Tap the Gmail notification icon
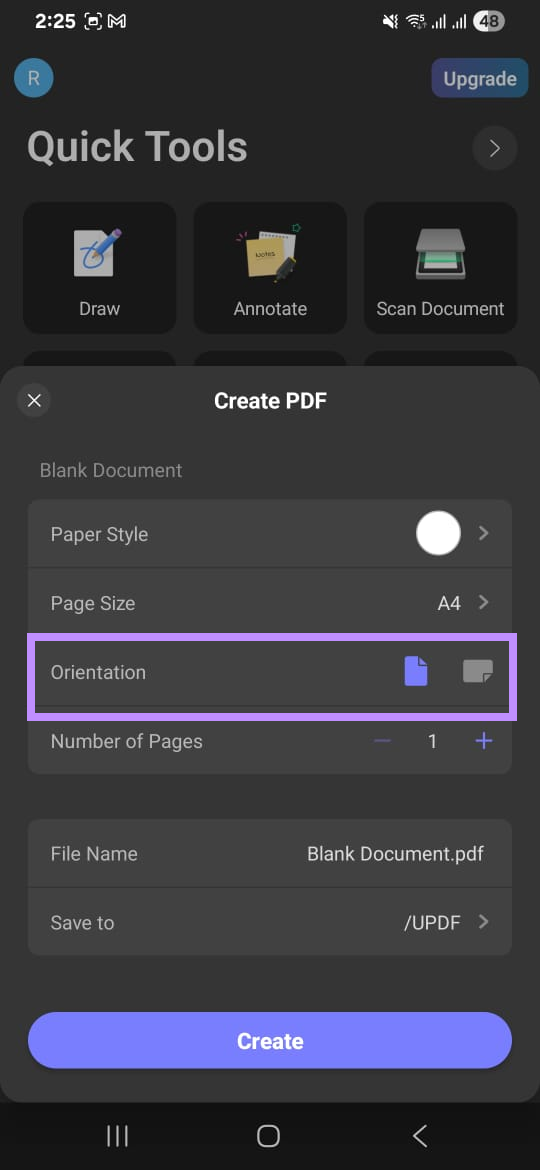 116,22
